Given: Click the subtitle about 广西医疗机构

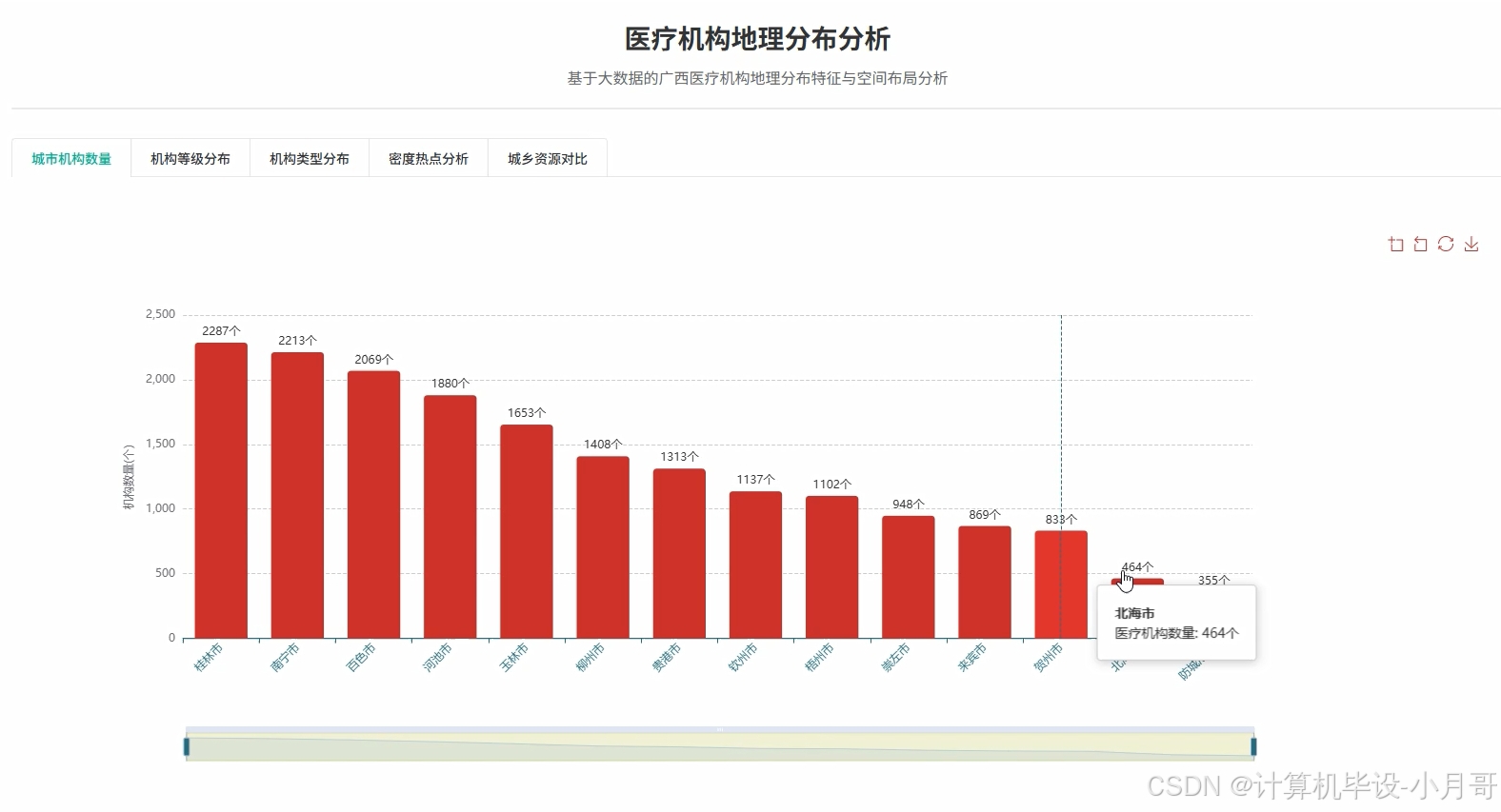Looking at the screenshot, I should pos(757,78).
